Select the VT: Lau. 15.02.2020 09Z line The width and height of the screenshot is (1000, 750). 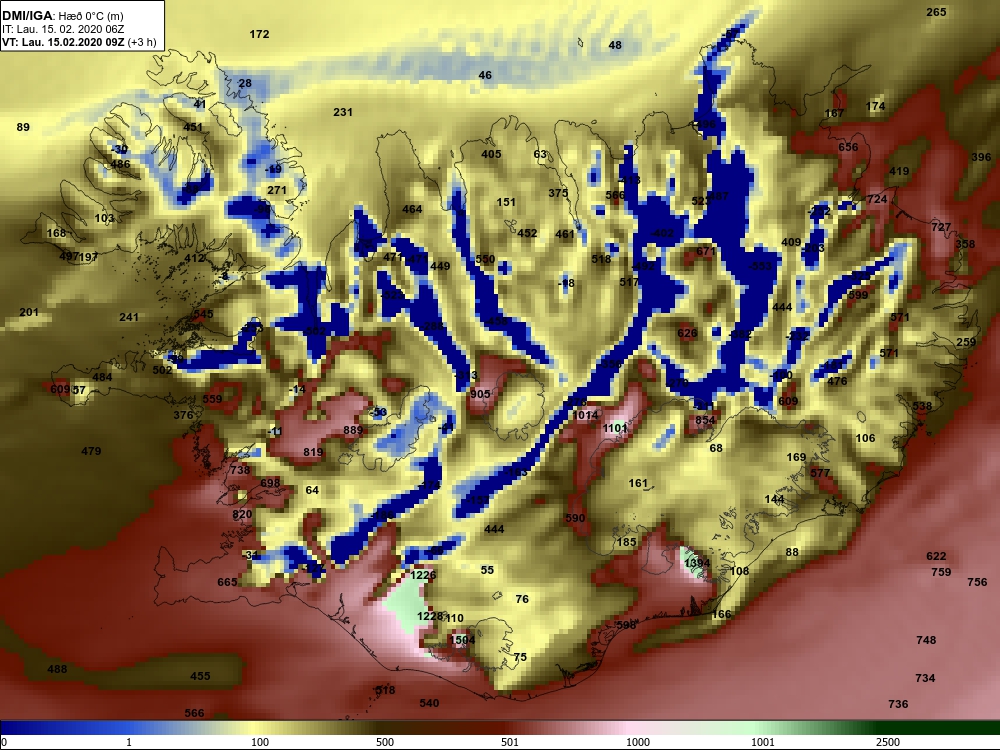click(63, 42)
